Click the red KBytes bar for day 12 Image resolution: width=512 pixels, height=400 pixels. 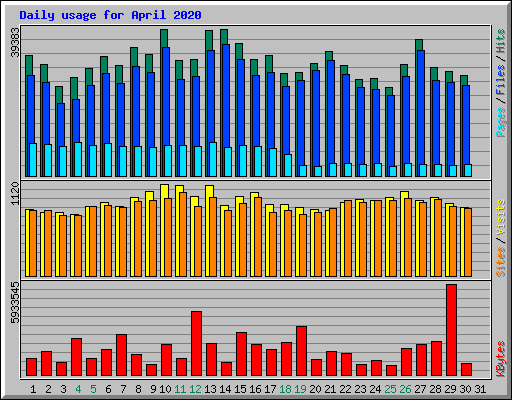point(196,344)
